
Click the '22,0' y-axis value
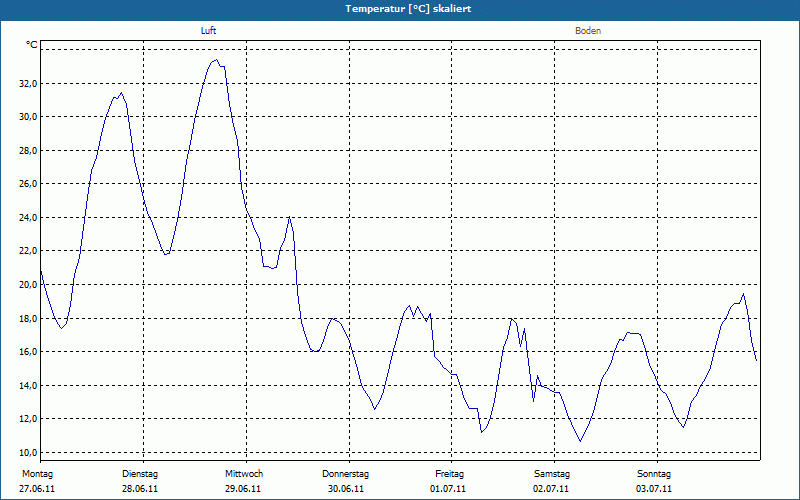28,251
